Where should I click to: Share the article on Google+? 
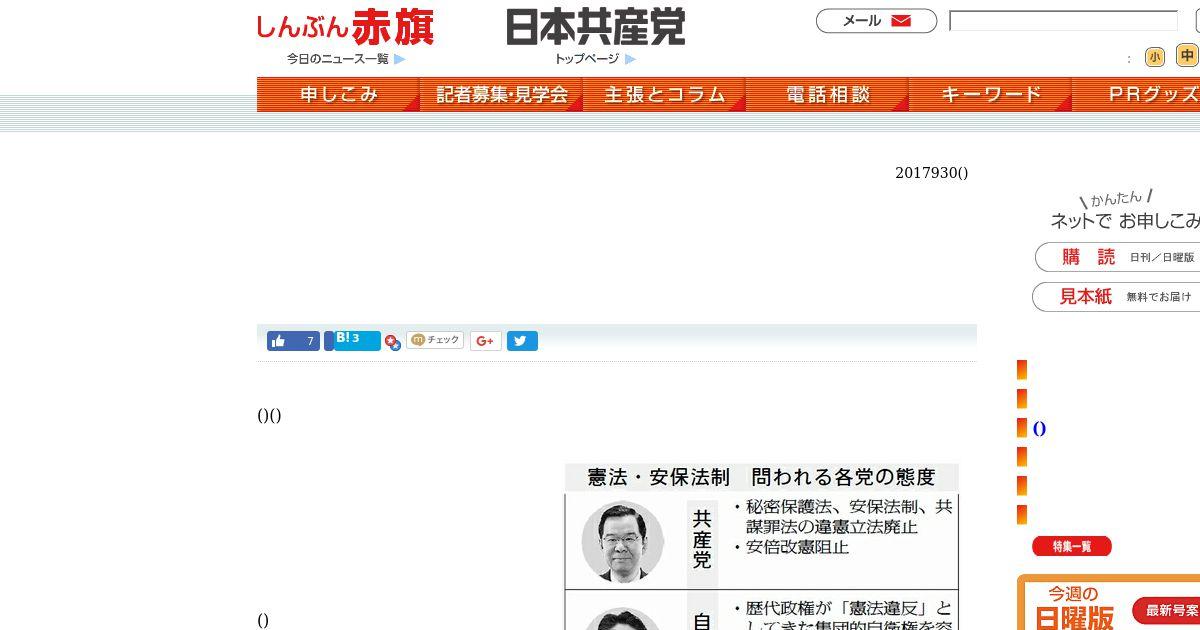point(485,341)
